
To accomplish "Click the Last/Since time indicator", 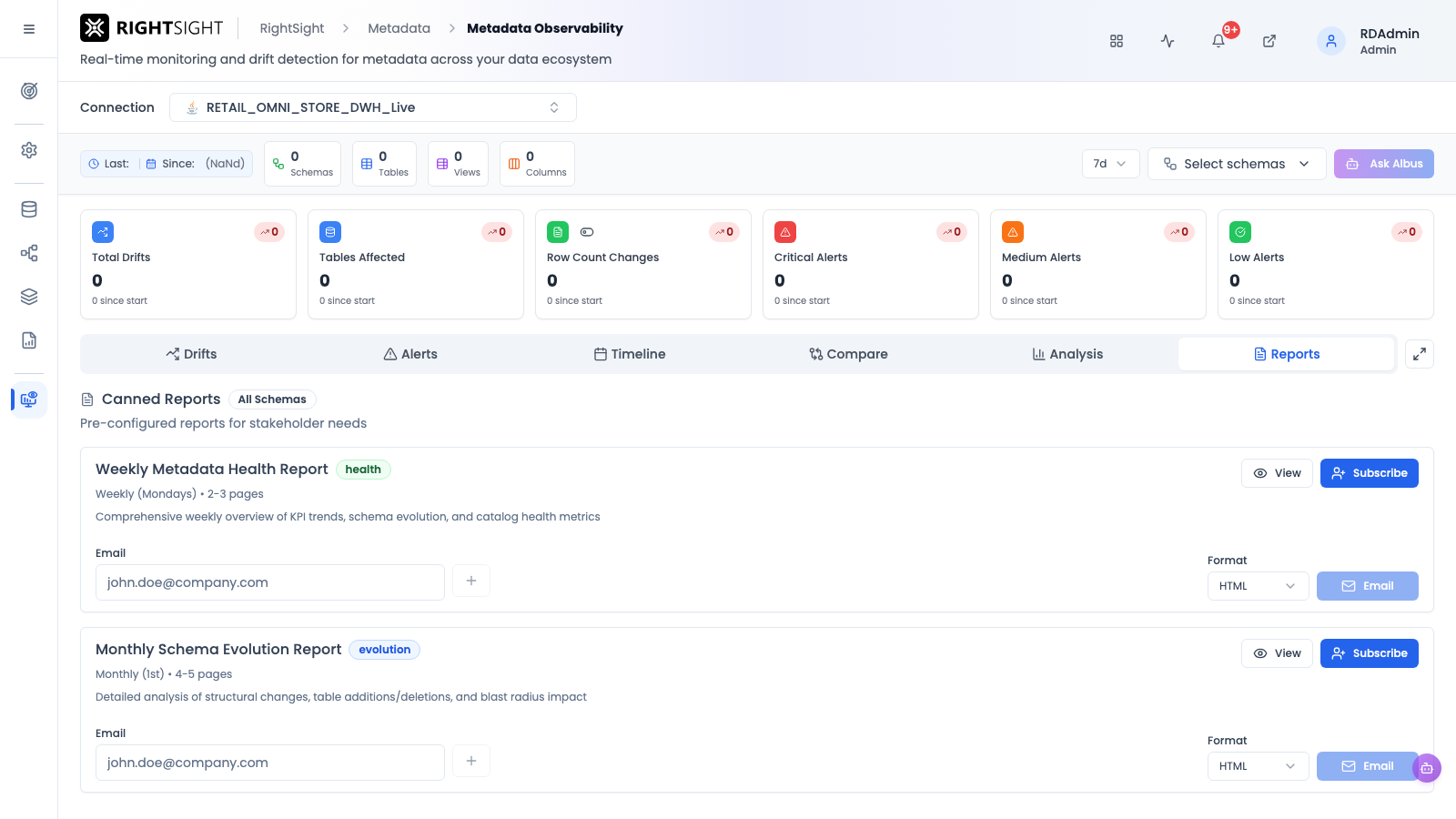I will [x=167, y=164].
